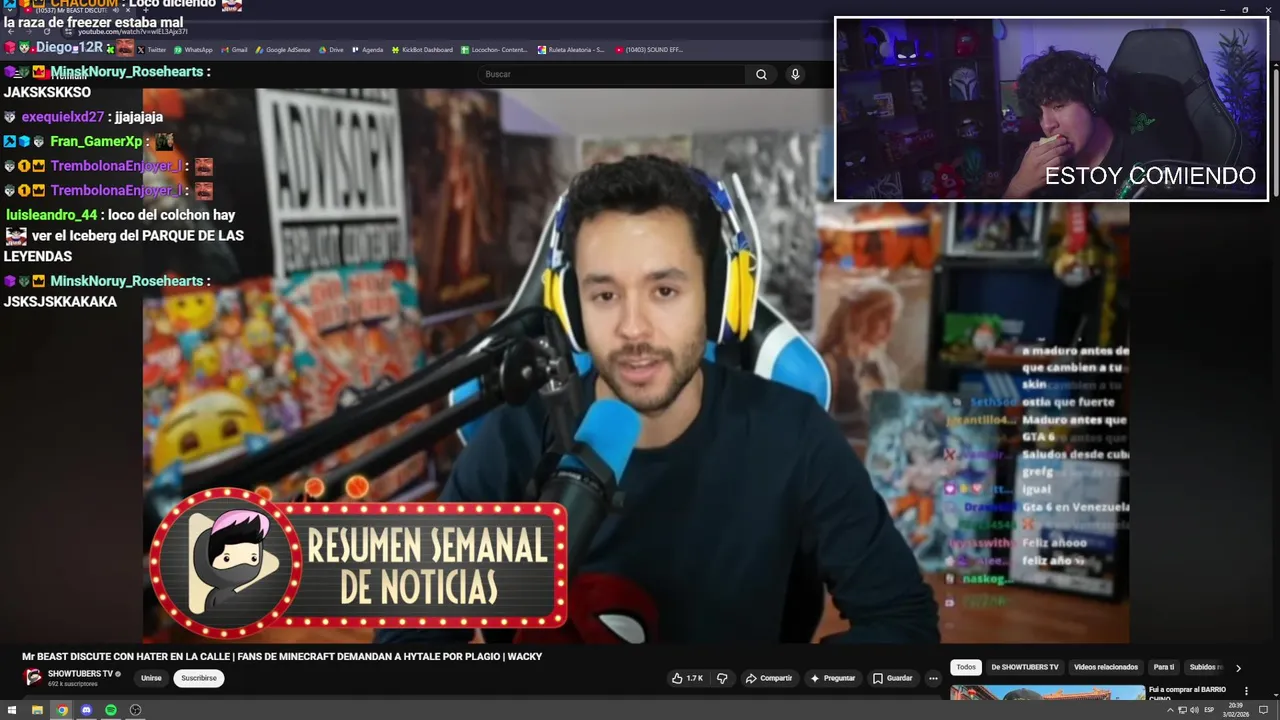Click chat username luisleandro_44
Screen dimensions: 1280x720
(51, 215)
